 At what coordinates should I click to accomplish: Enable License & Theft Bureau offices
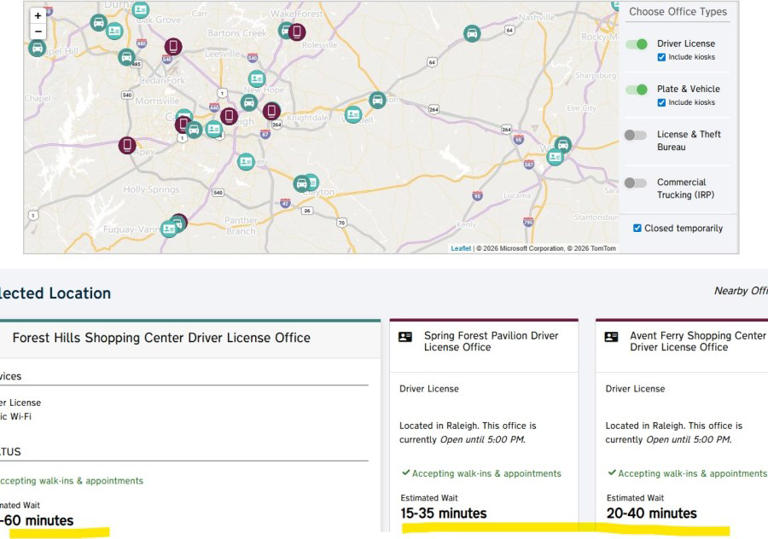[636, 135]
